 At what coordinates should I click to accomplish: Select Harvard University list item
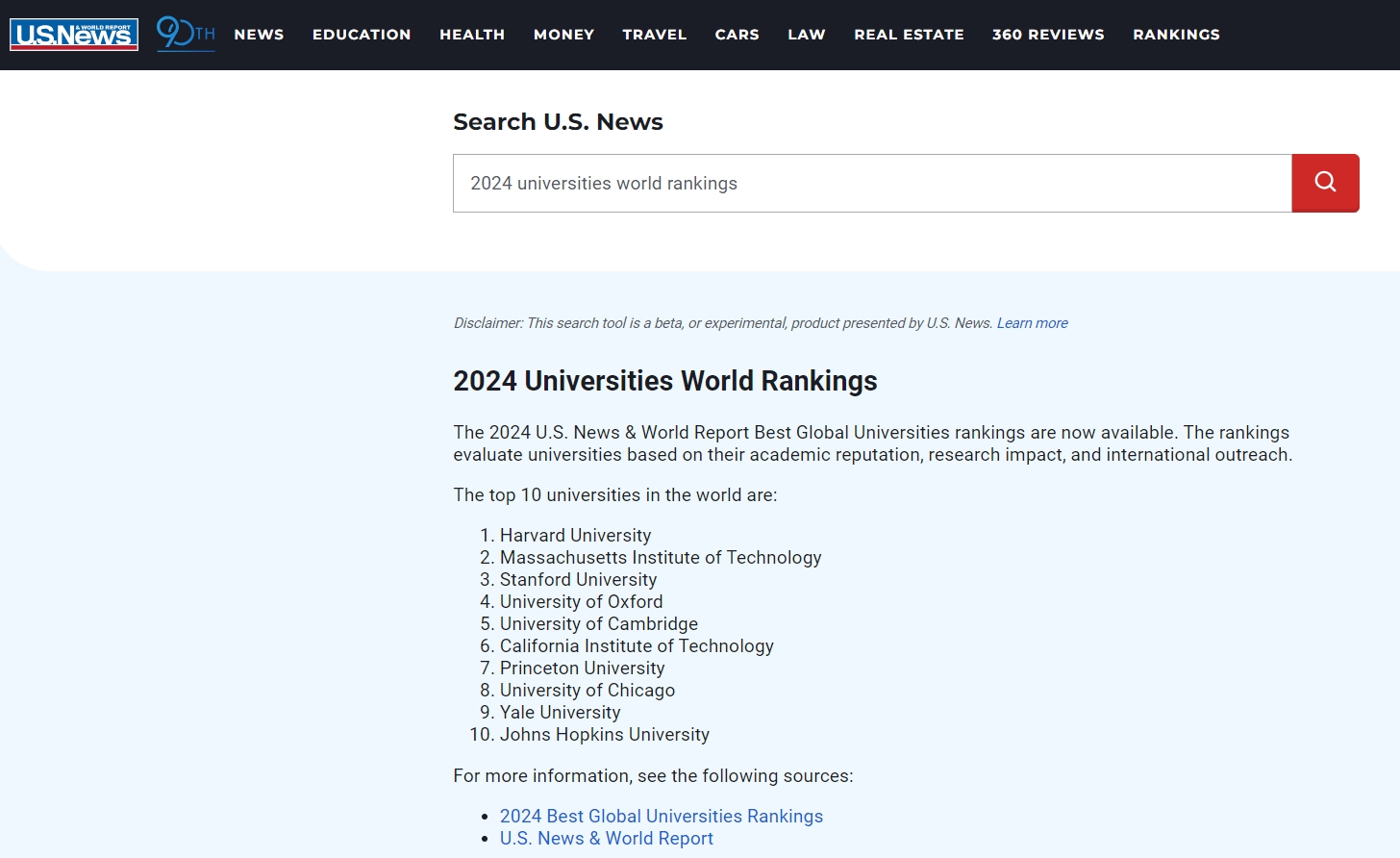575,535
